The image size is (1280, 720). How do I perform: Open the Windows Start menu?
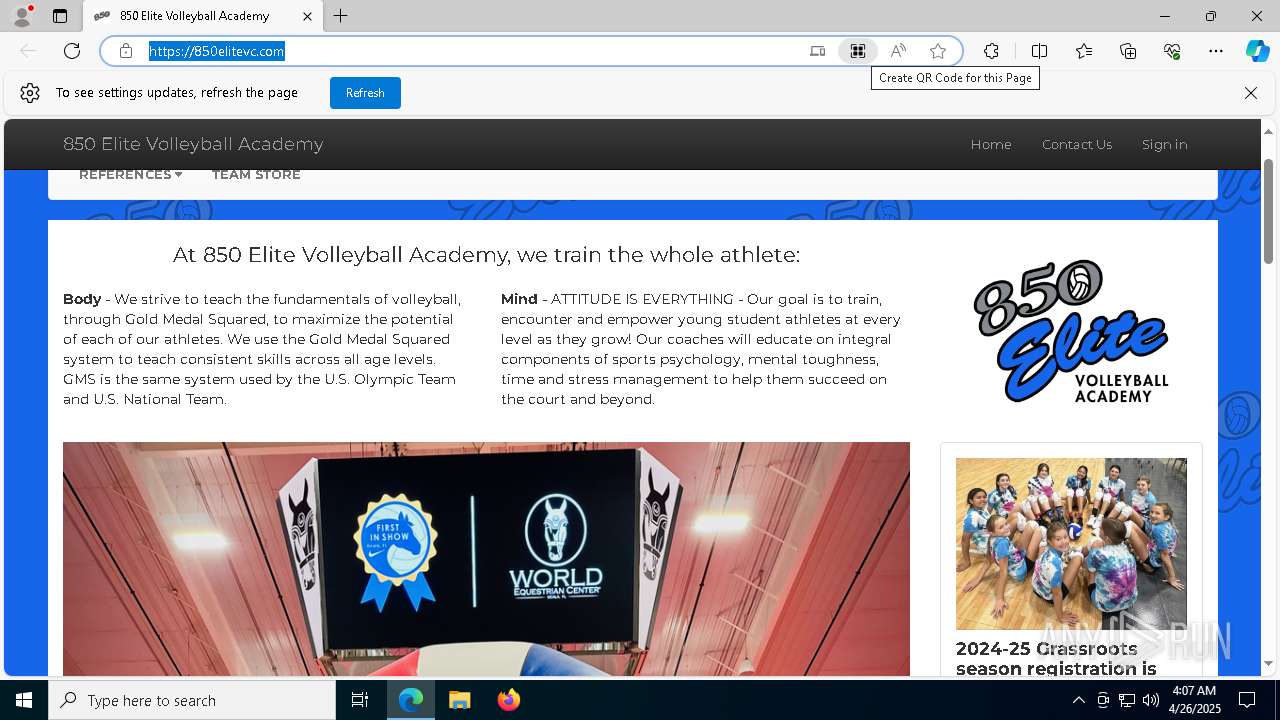point(24,700)
